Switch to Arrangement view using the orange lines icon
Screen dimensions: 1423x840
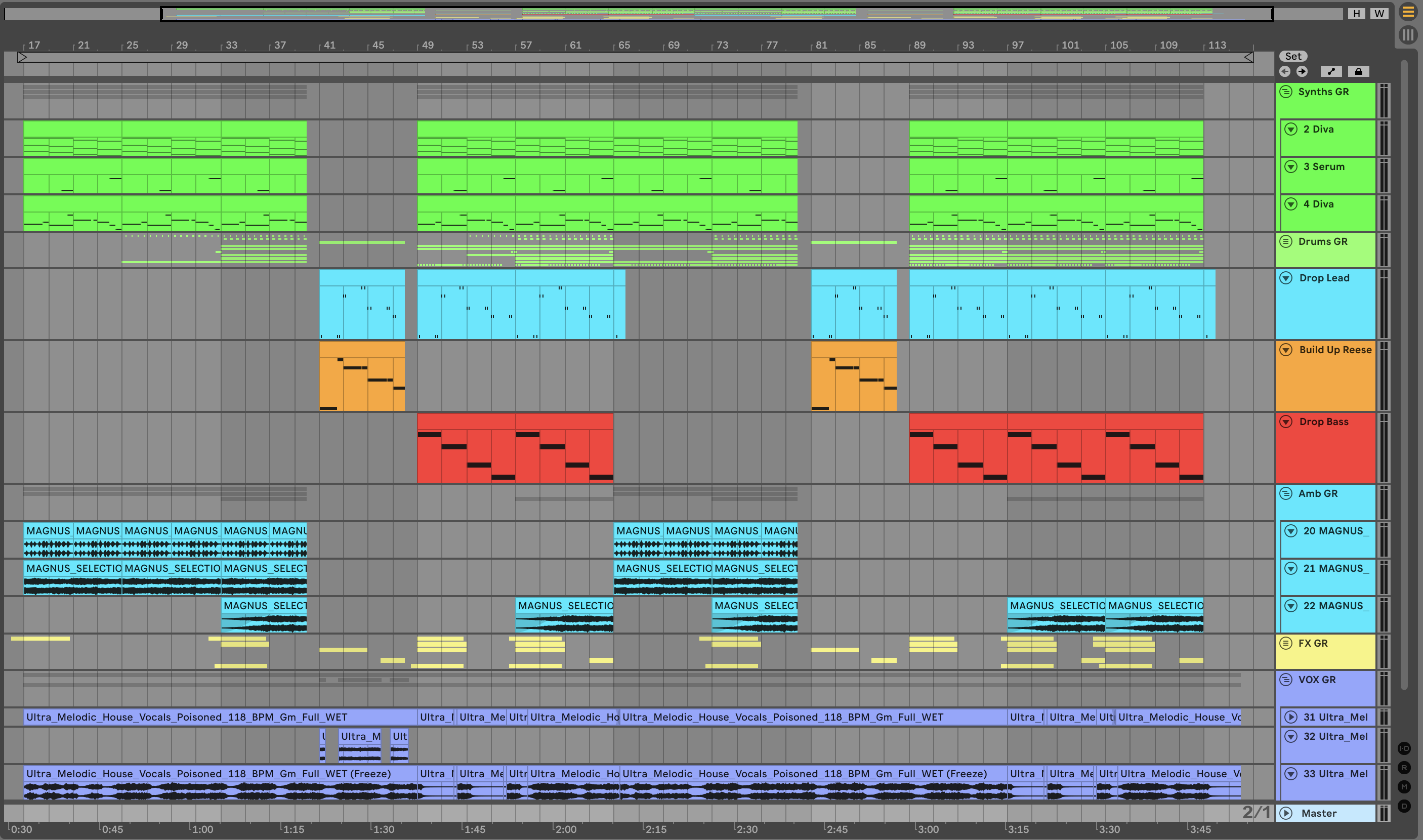point(1408,12)
